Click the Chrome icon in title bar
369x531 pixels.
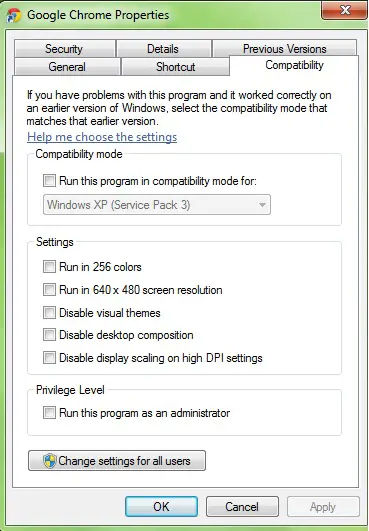tap(14, 16)
